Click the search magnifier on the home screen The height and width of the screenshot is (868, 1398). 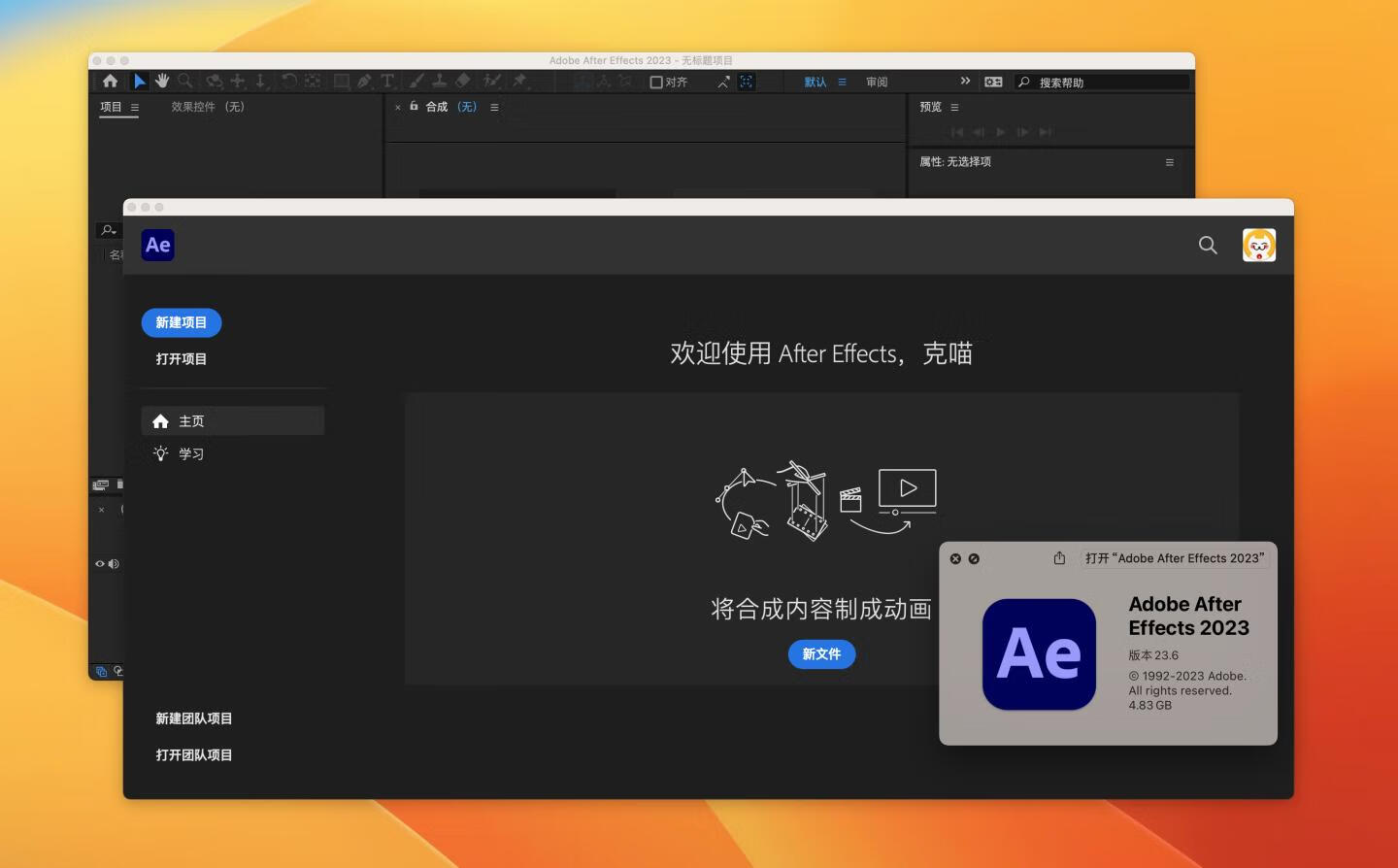click(1208, 246)
